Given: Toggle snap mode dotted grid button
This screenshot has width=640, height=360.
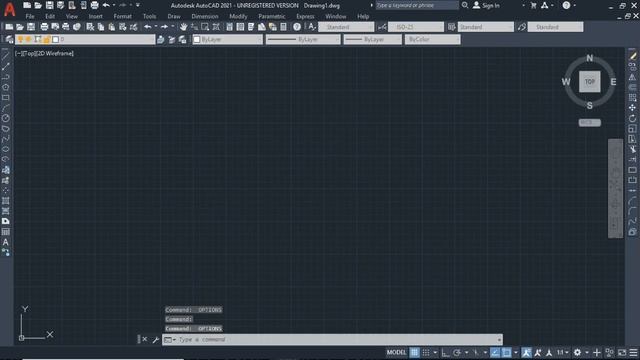Looking at the screenshot, I should tap(426, 352).
